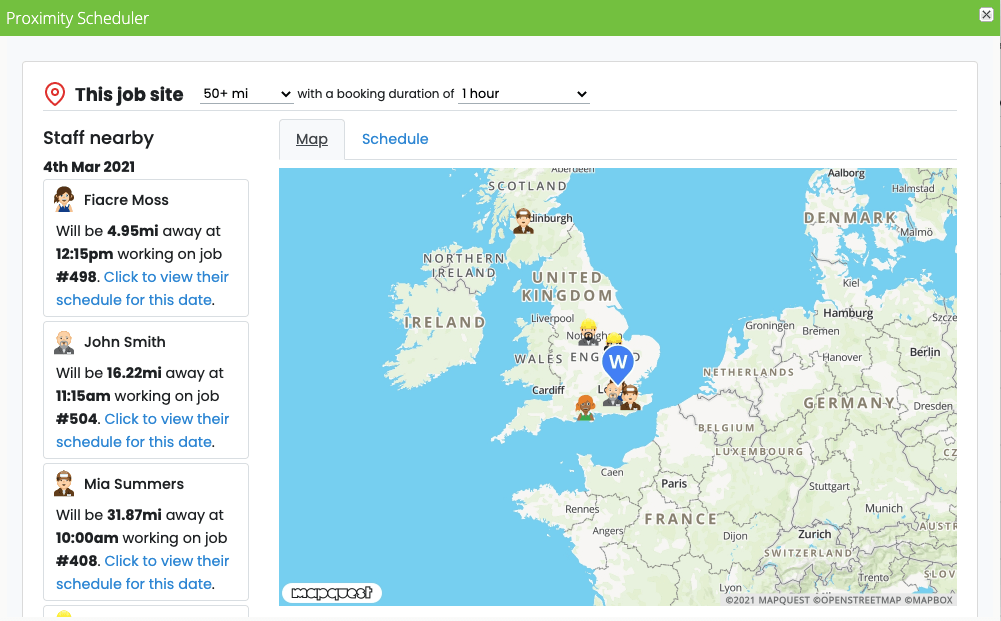
Task: Click job number #498 text
Action: [x=76, y=277]
